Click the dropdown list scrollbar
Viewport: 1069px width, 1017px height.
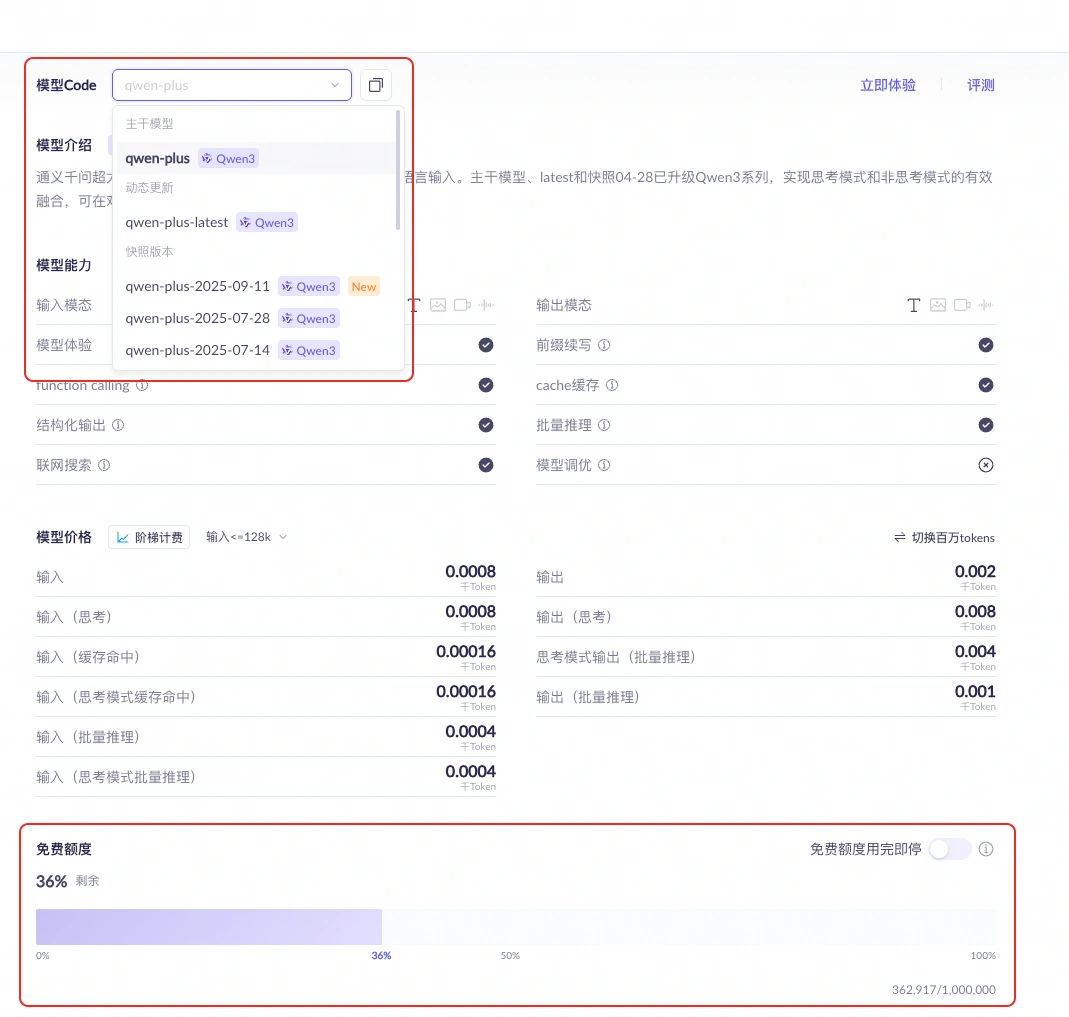397,170
